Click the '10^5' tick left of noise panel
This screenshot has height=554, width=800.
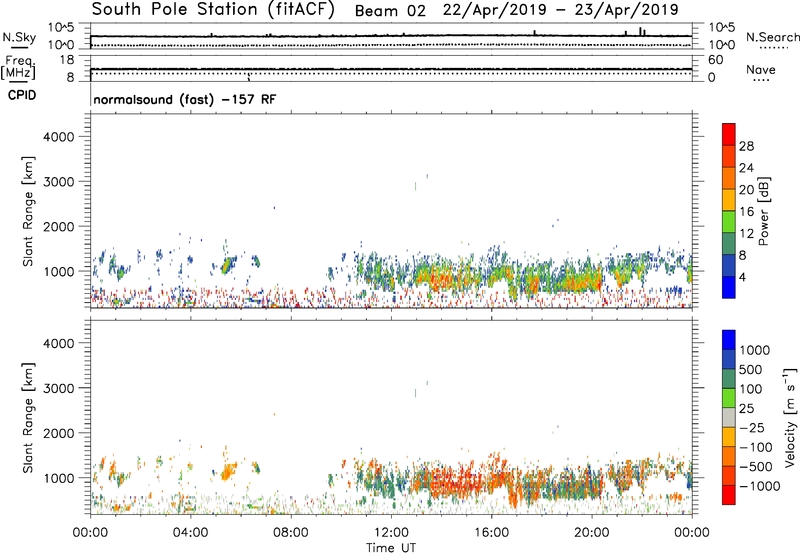[x=61, y=28]
